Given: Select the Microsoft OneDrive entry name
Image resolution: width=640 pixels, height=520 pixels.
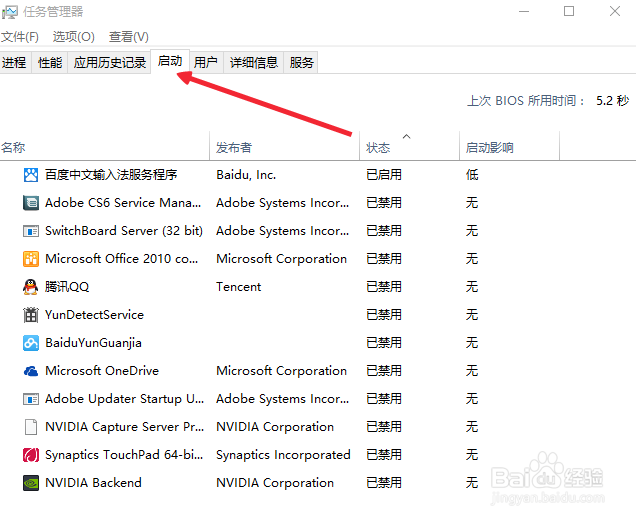Looking at the screenshot, I should pyautogui.click(x=102, y=371).
